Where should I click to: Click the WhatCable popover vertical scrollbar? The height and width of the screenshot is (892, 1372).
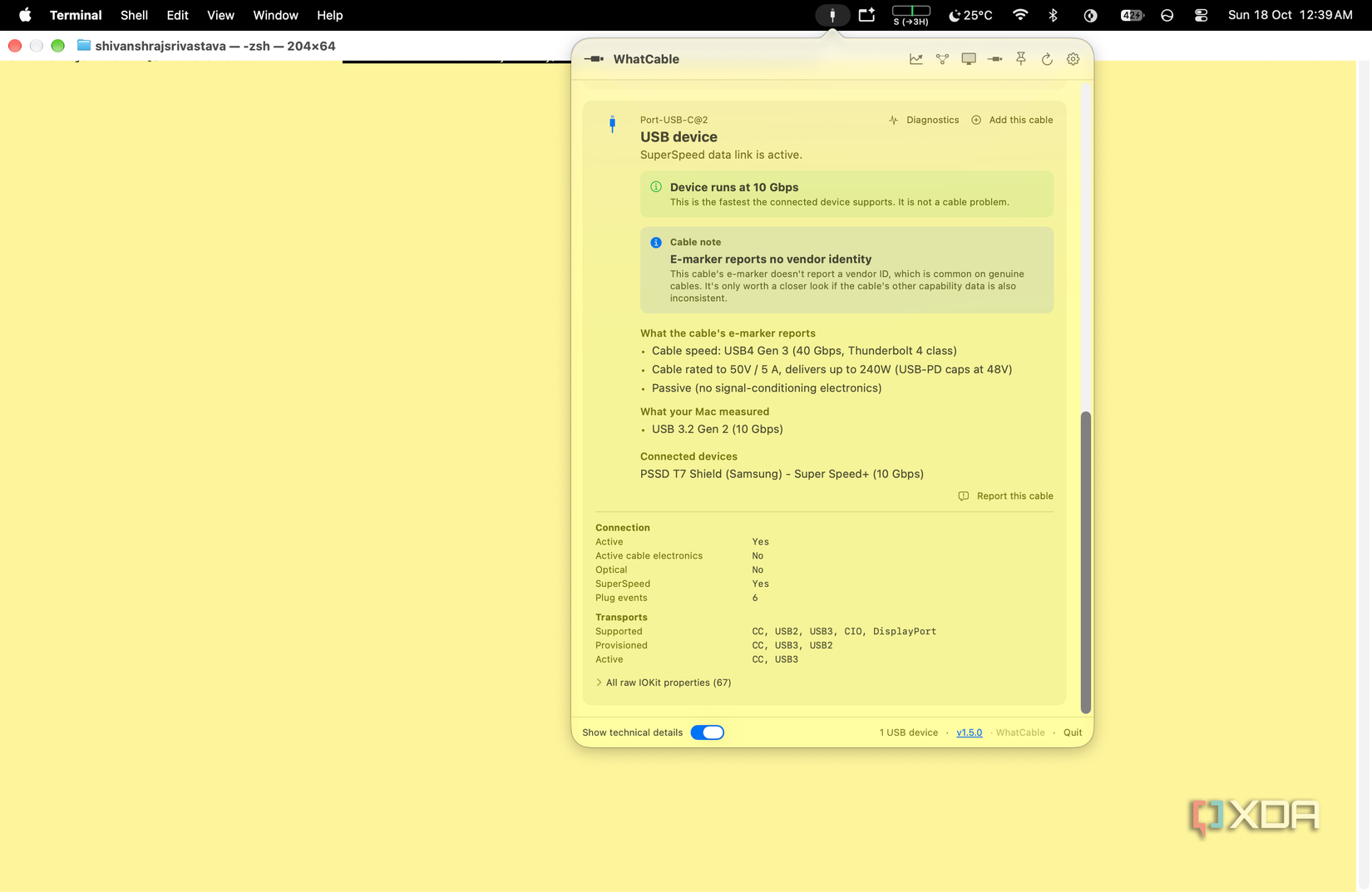pyautogui.click(x=1085, y=562)
